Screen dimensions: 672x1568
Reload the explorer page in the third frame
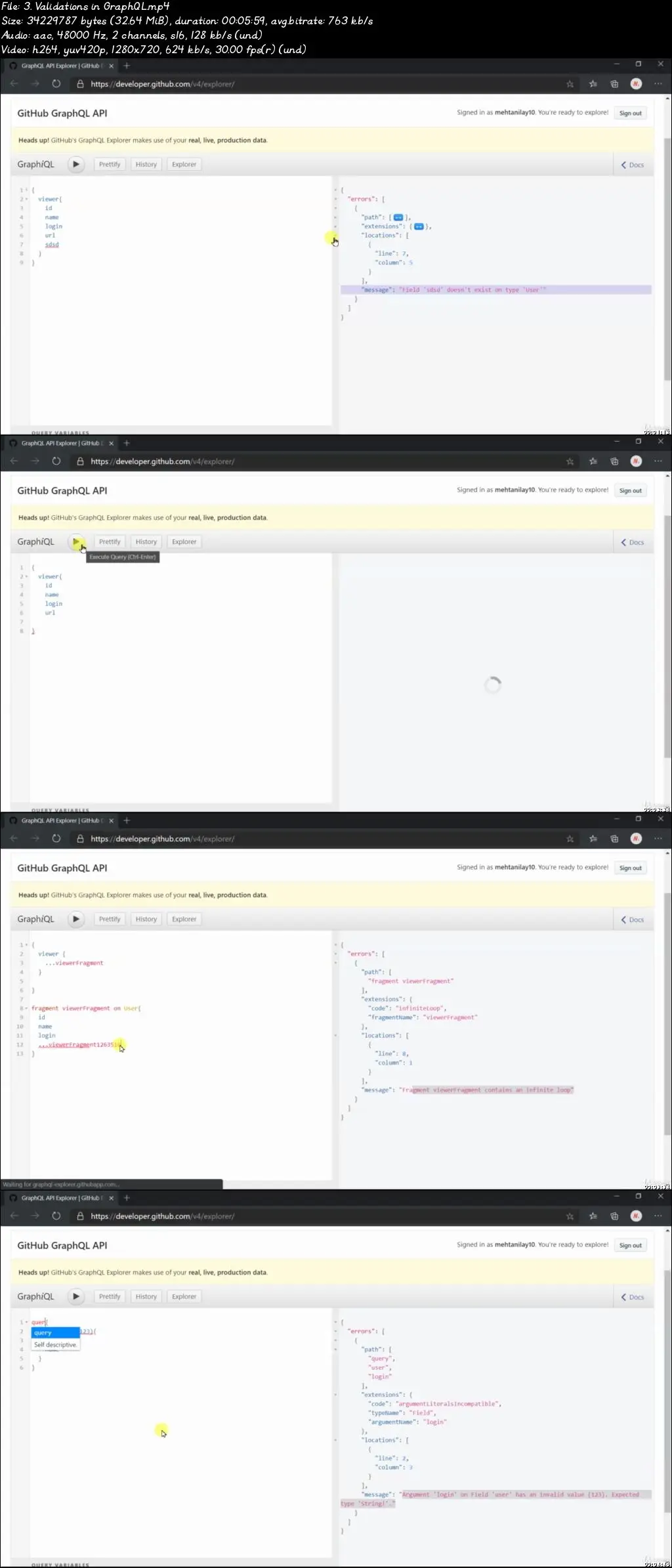56,839
